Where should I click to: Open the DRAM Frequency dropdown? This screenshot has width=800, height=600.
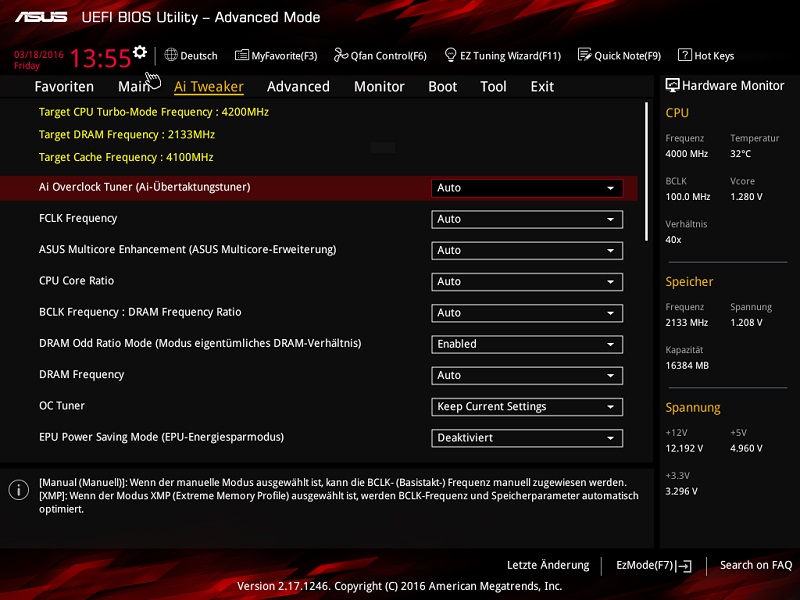point(527,376)
